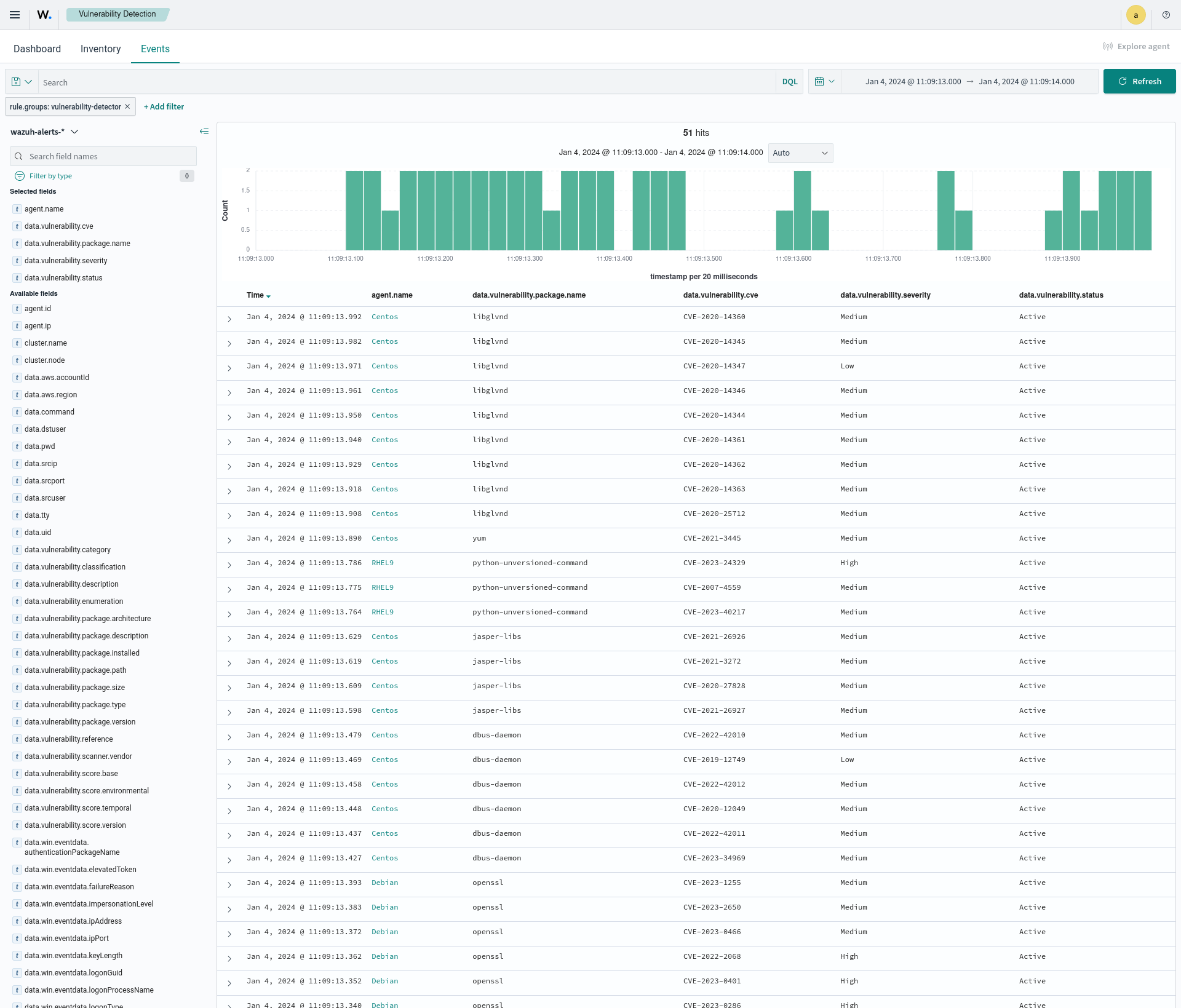This screenshot has width=1181, height=1008.
Task: Click field type icon beside agent.ip
Action: 17,326
